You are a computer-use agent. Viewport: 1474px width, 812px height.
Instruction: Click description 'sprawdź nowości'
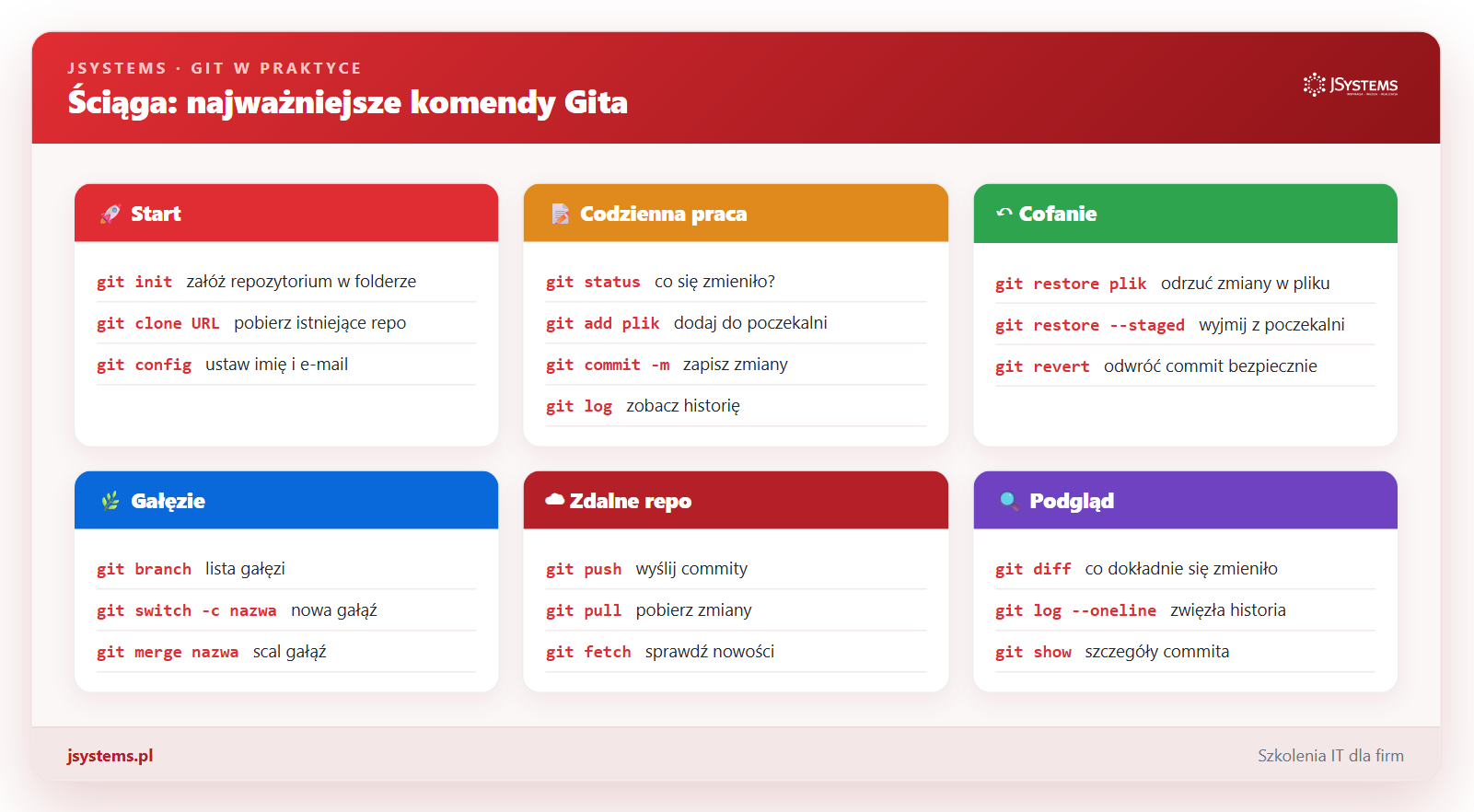pyautogui.click(x=710, y=652)
